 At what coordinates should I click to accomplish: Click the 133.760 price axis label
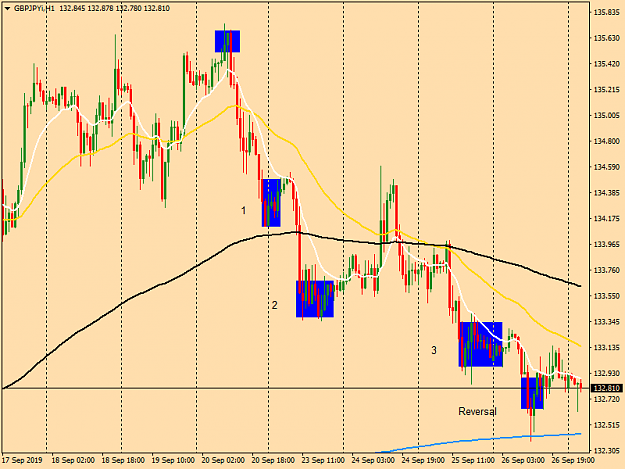pos(607,270)
